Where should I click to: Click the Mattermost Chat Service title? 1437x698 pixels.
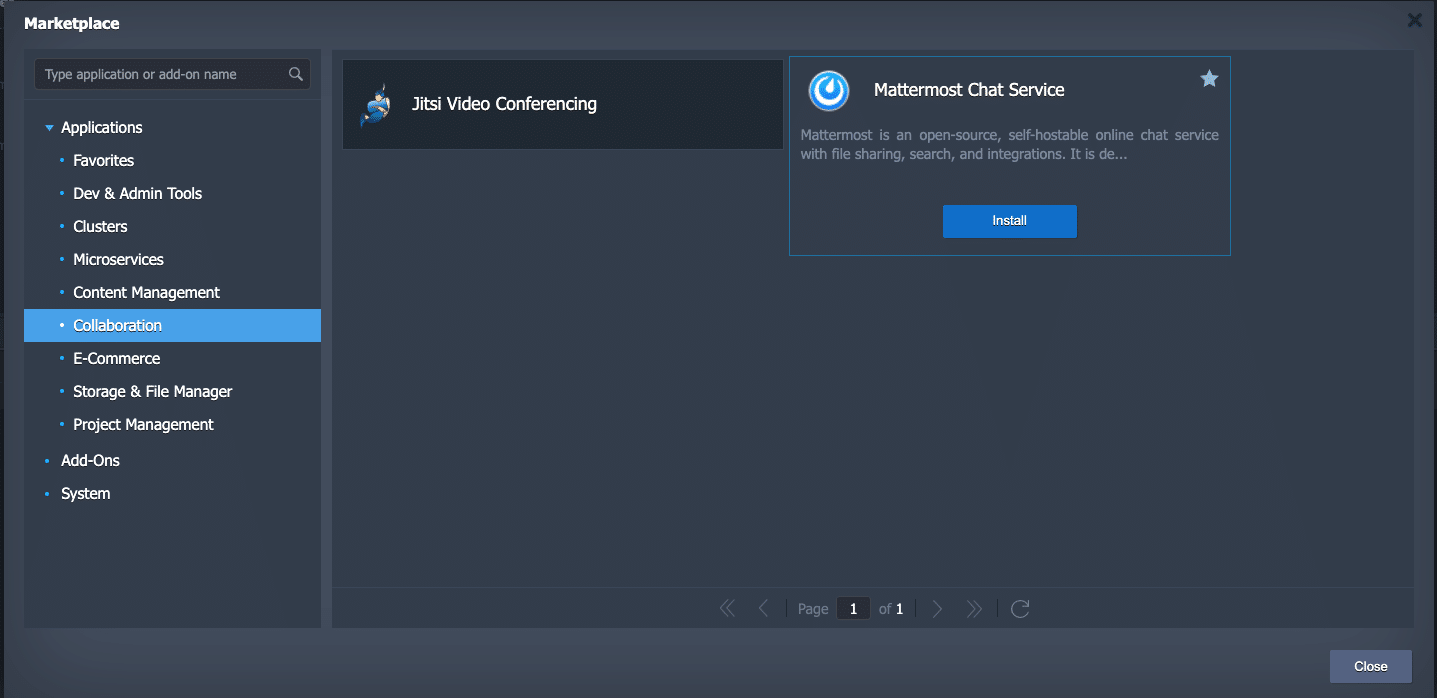[x=969, y=90]
